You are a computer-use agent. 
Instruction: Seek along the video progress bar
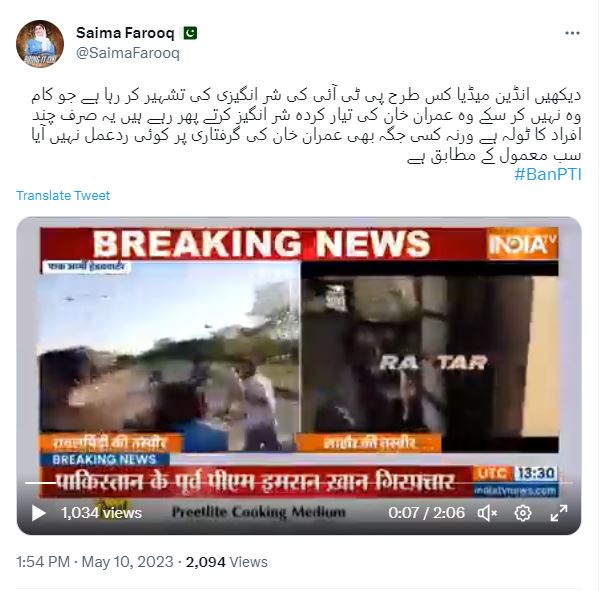coord(299,483)
